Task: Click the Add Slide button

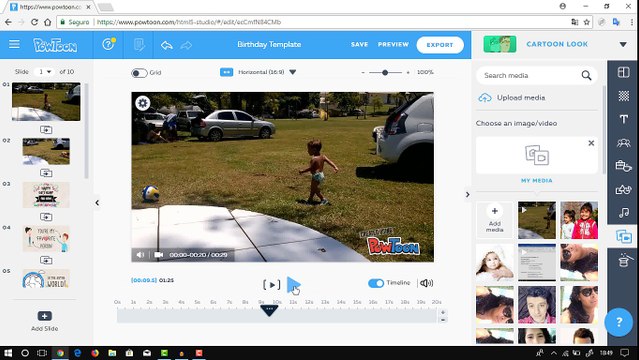Action: coord(45,321)
